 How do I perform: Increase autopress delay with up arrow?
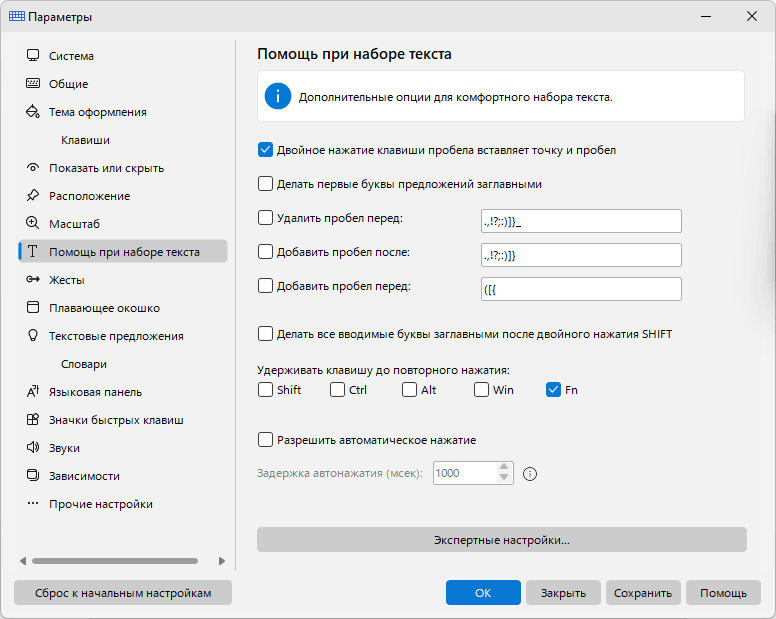point(504,467)
